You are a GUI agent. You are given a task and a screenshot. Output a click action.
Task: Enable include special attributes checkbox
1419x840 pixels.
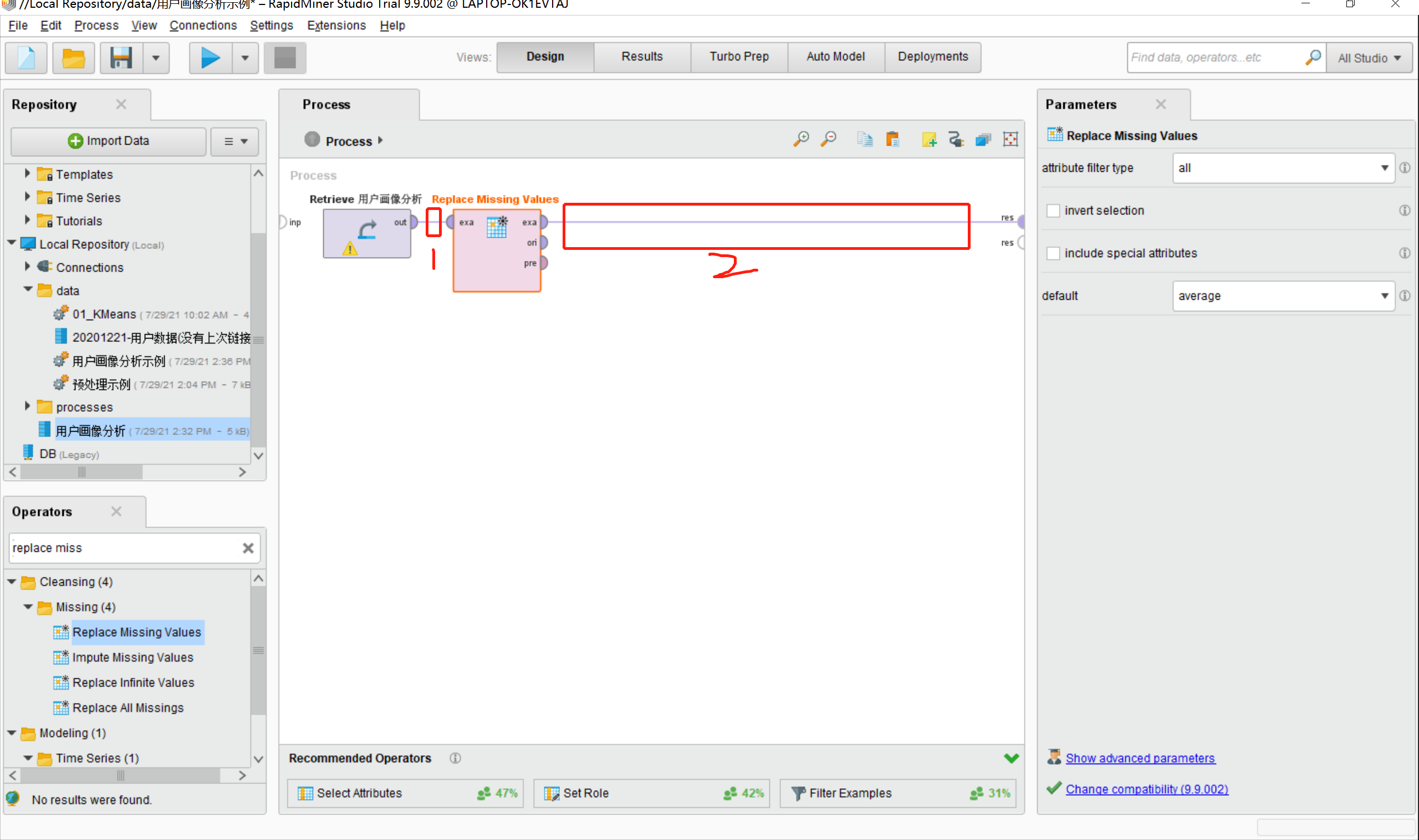pyautogui.click(x=1054, y=252)
